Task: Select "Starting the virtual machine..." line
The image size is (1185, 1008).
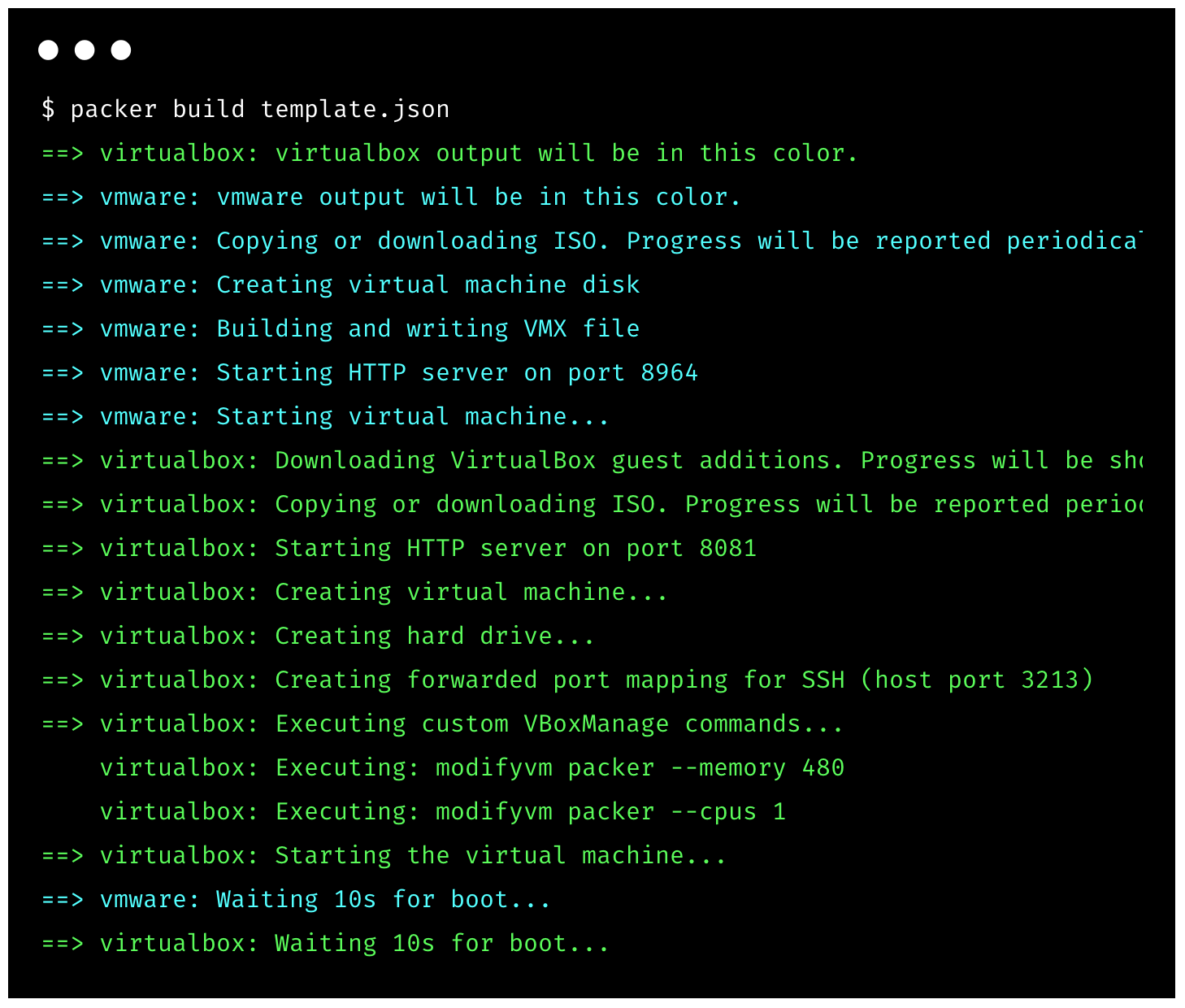Action: 384,856
